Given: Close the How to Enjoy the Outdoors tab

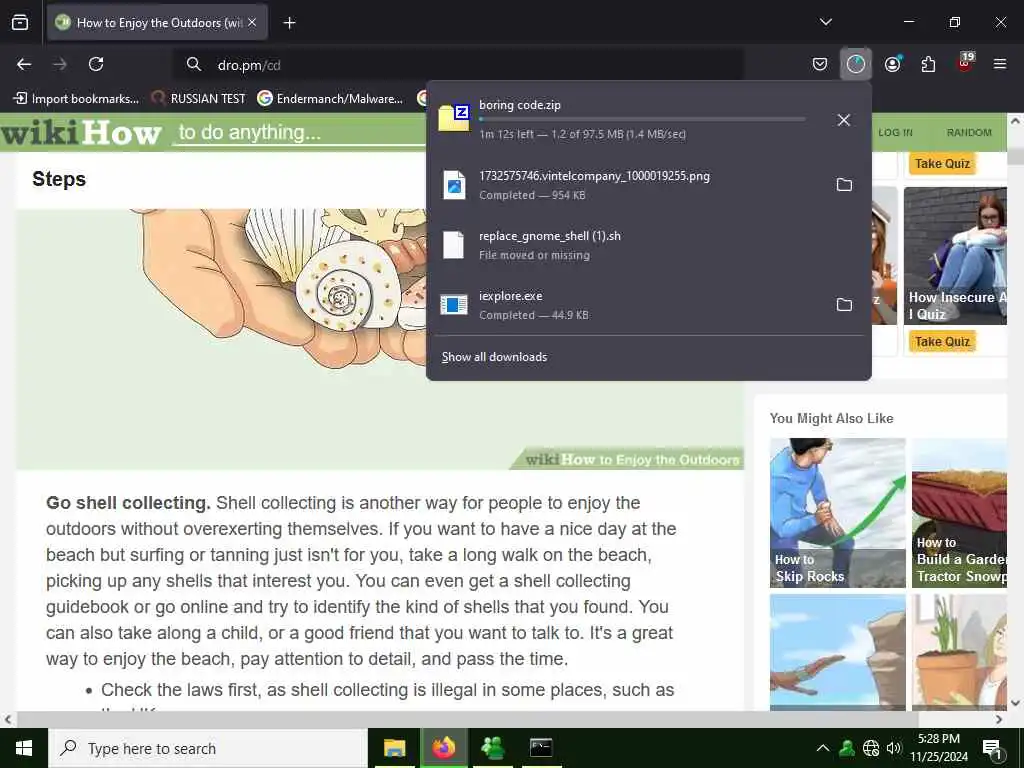Looking at the screenshot, I should (x=252, y=23).
